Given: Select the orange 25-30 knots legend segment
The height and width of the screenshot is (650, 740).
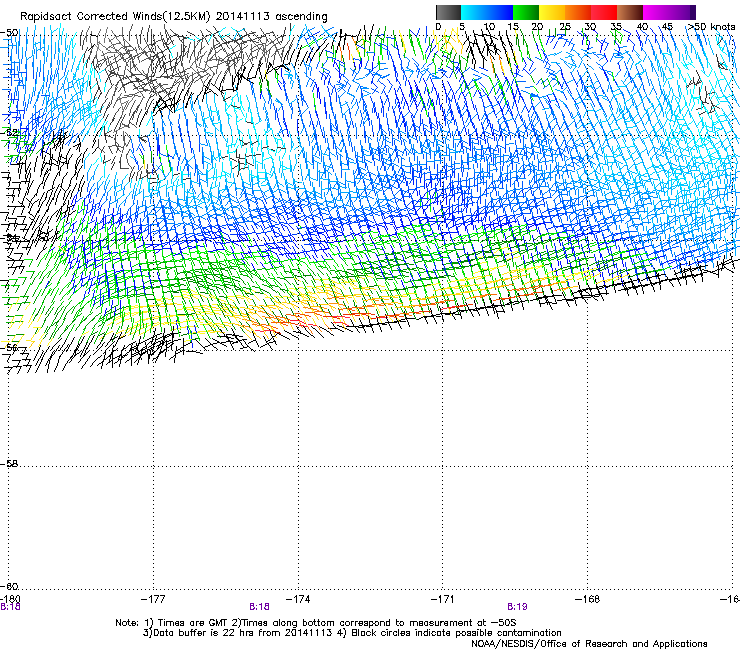Looking at the screenshot, I should coord(578,12).
